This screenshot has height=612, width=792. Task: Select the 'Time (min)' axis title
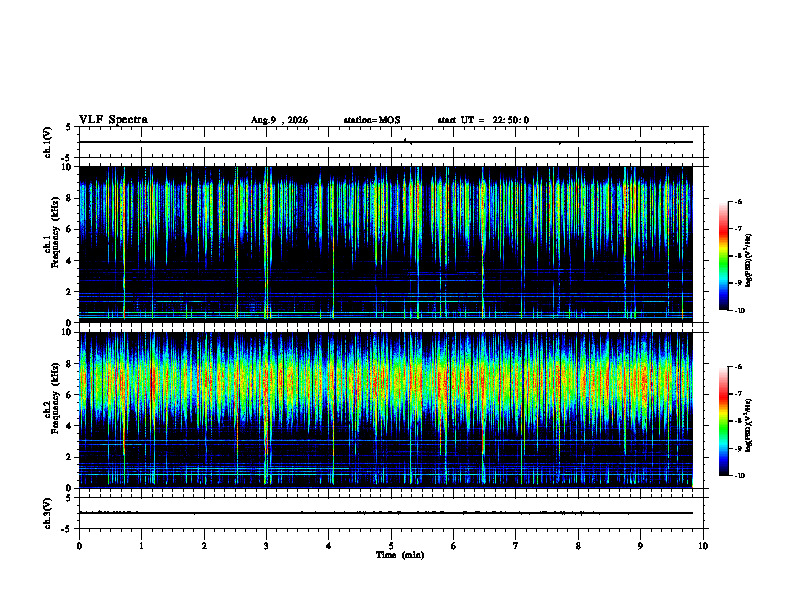(400, 555)
